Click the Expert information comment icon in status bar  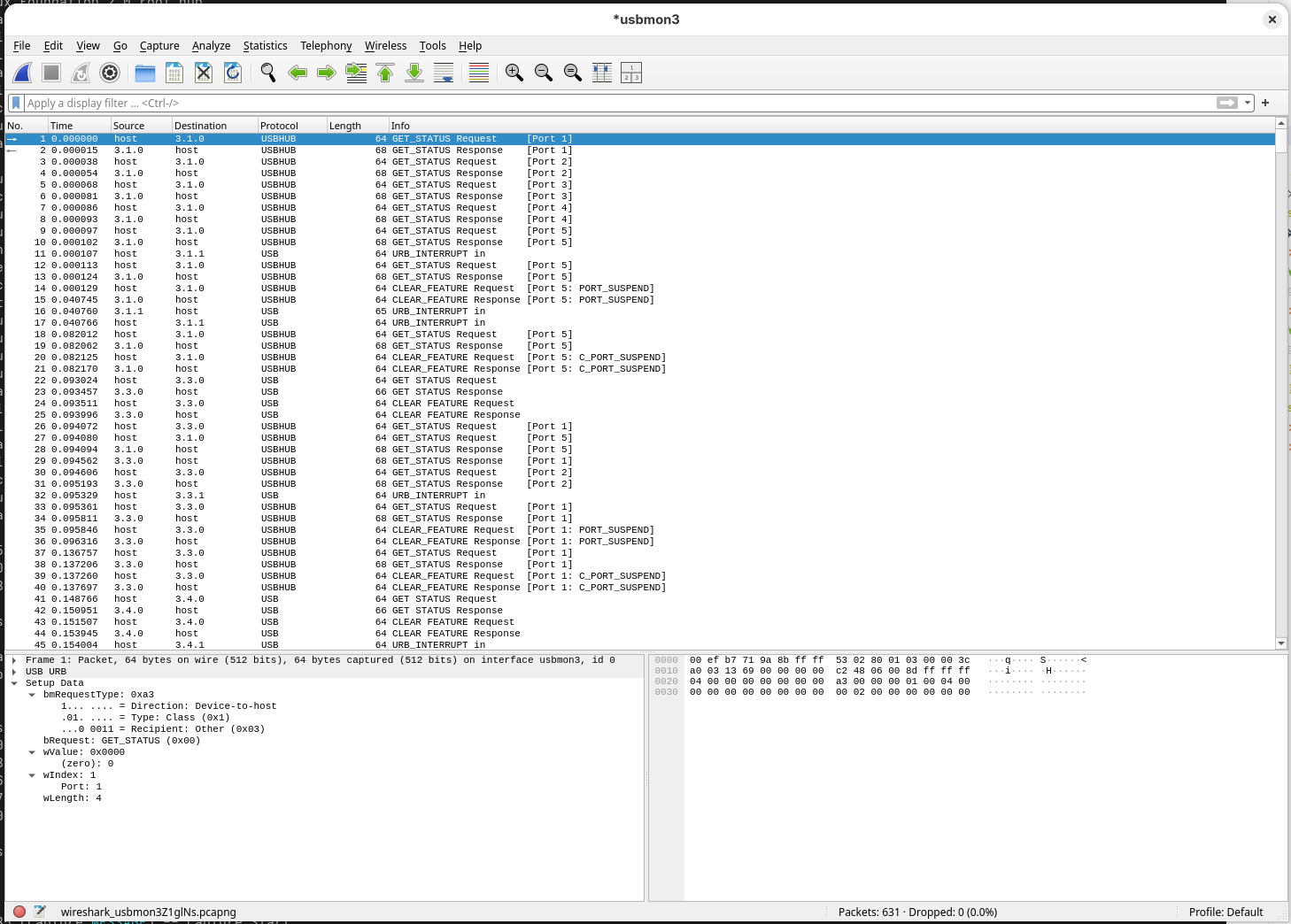(x=40, y=912)
